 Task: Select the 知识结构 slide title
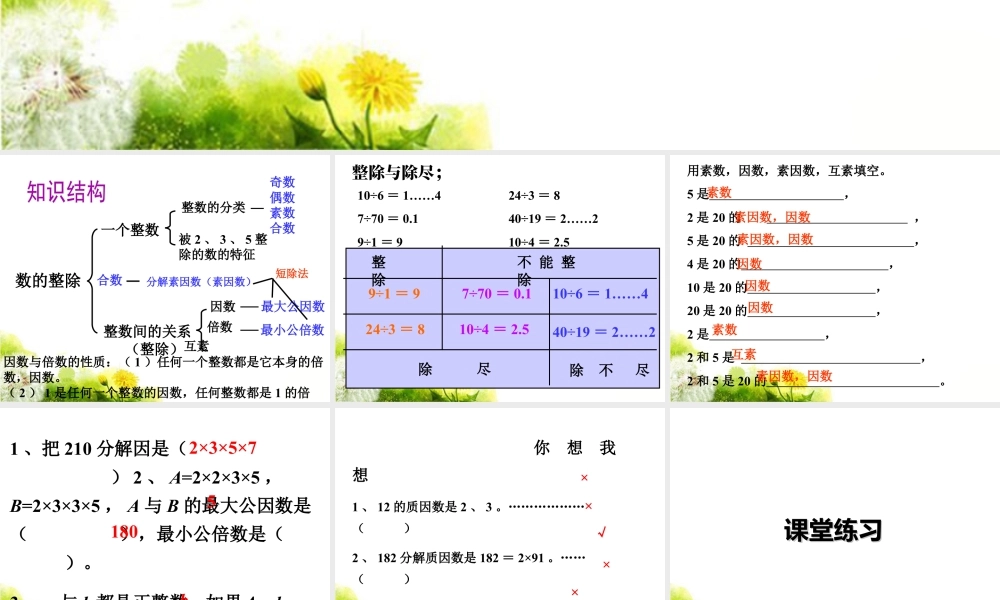tap(66, 190)
